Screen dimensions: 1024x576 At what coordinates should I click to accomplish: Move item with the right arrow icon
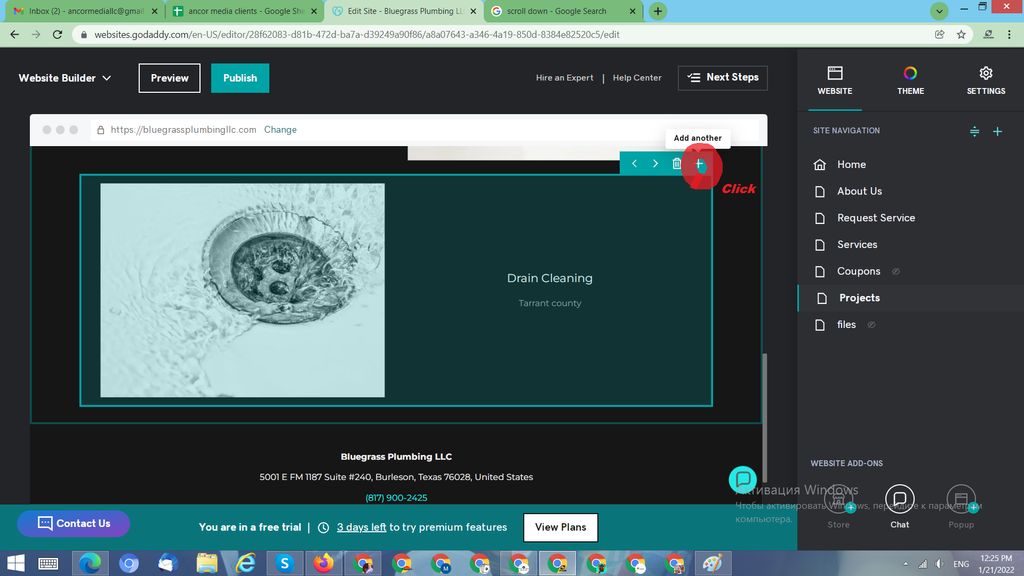[656, 164]
